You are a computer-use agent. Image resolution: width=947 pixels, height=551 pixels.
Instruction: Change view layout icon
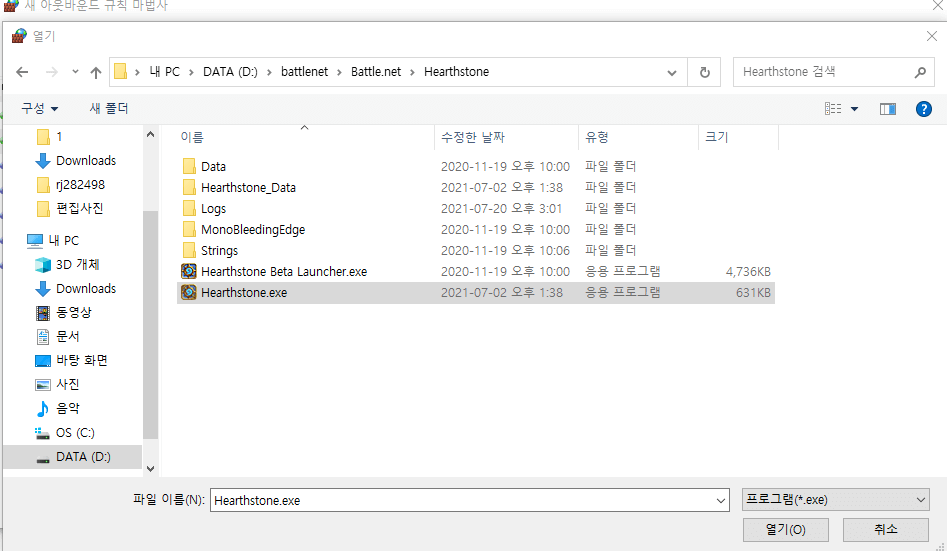pos(833,109)
